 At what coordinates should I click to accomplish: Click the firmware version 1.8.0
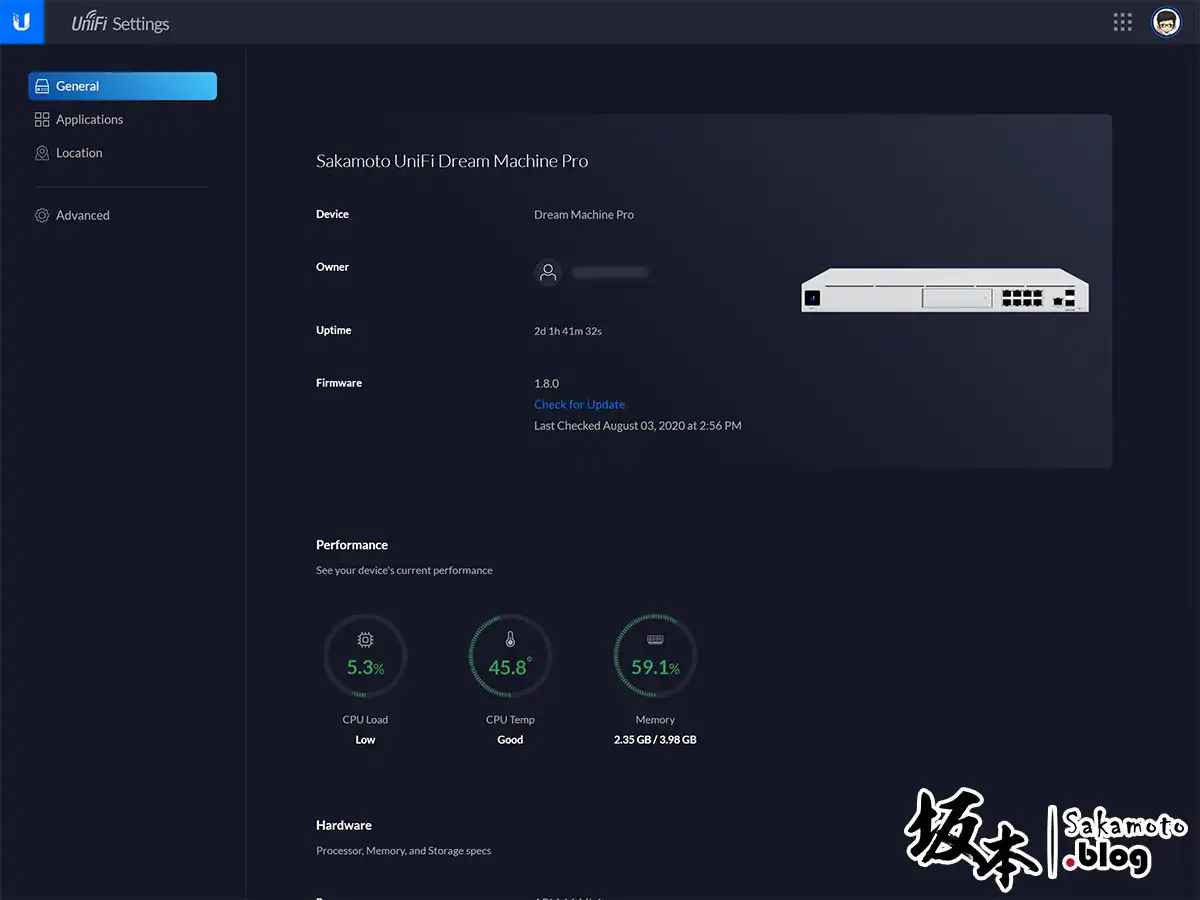[x=546, y=383]
